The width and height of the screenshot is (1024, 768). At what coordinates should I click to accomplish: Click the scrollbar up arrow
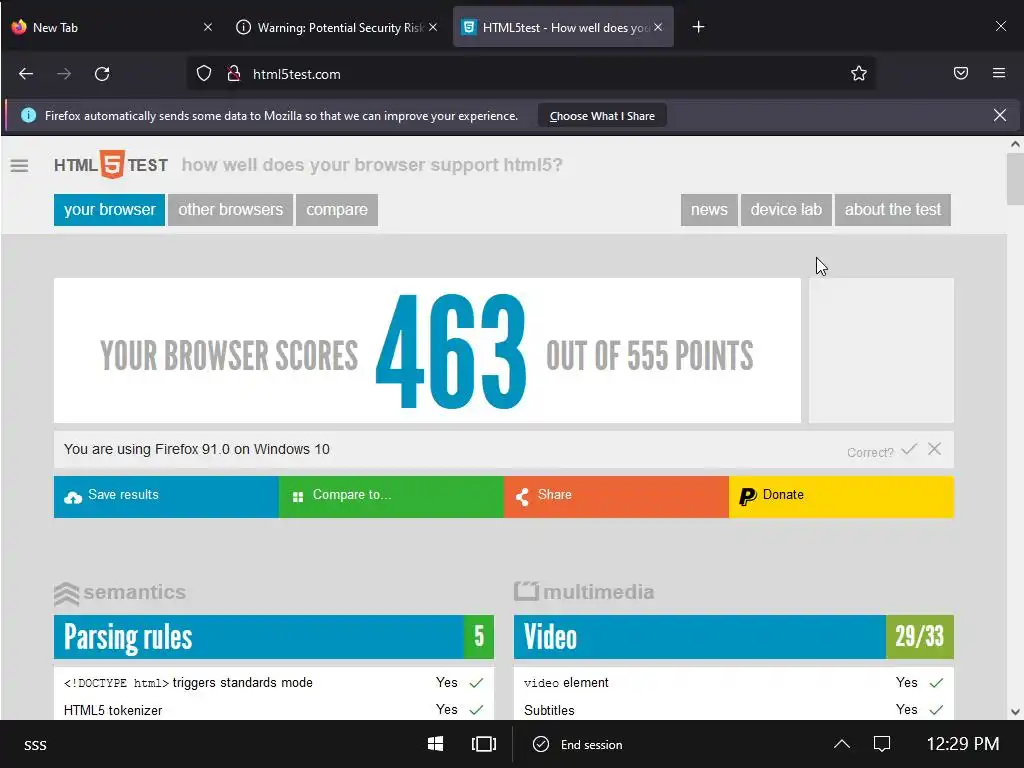pos(1015,144)
